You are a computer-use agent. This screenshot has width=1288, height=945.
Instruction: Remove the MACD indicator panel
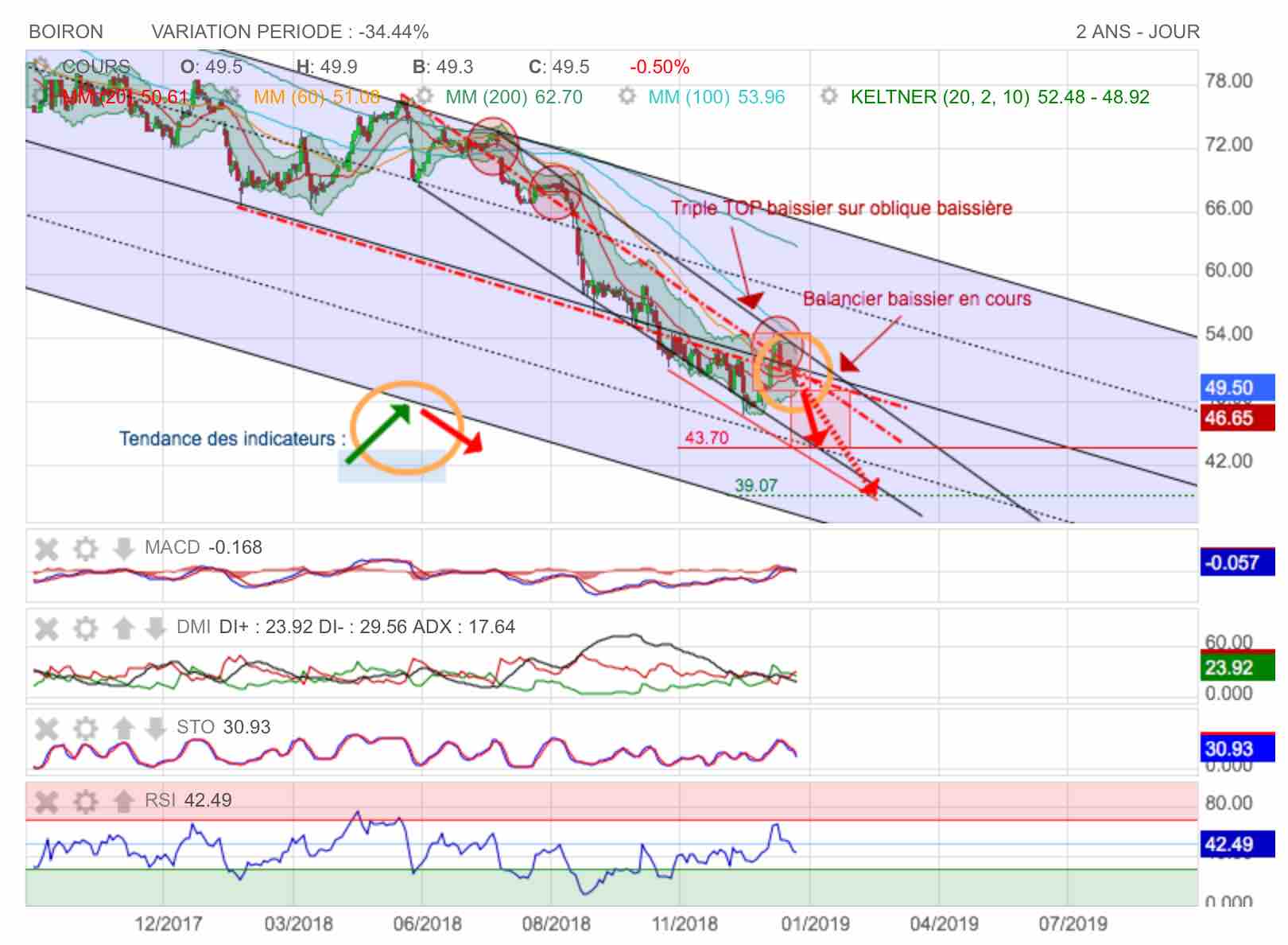point(47,548)
